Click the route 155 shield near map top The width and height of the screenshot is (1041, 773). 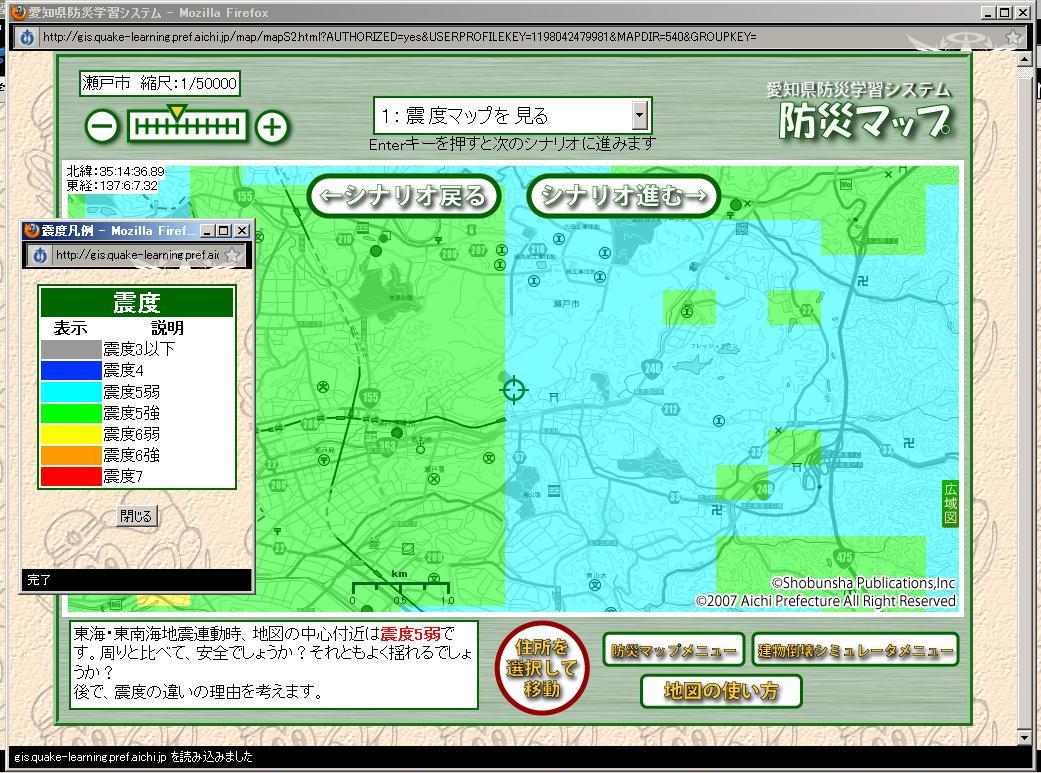(x=245, y=196)
